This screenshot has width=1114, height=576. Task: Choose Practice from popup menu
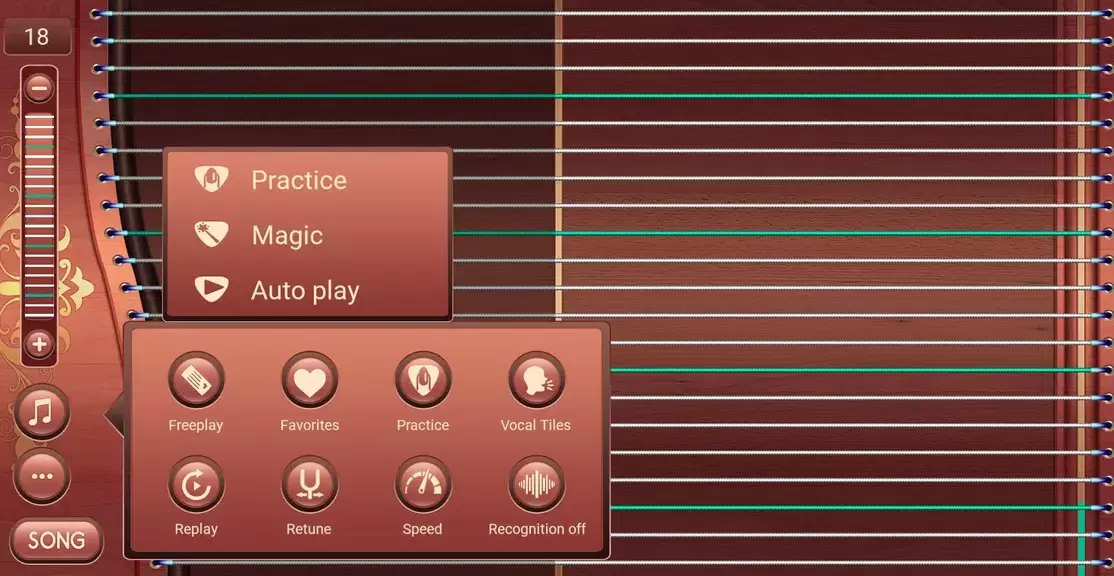(x=298, y=180)
